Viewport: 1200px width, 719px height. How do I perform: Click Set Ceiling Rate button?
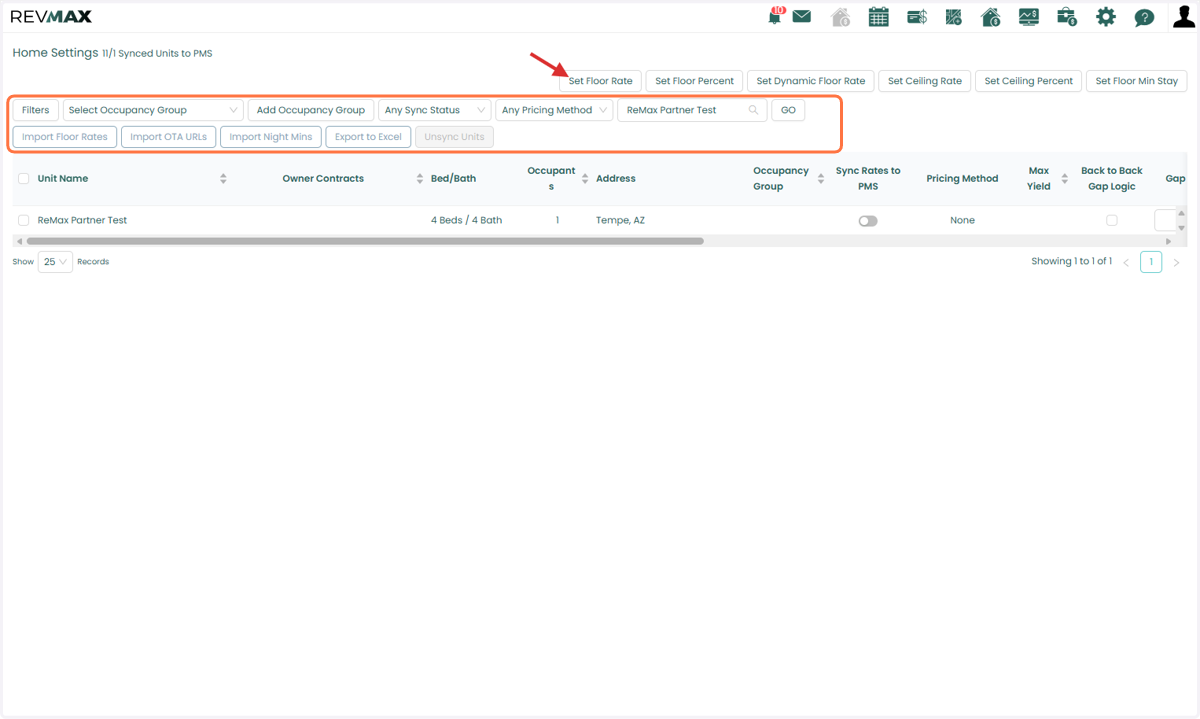pyautogui.click(x=925, y=81)
